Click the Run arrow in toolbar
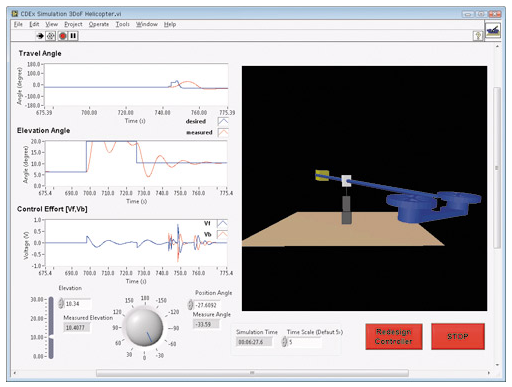The image size is (512, 387). [x=40, y=36]
